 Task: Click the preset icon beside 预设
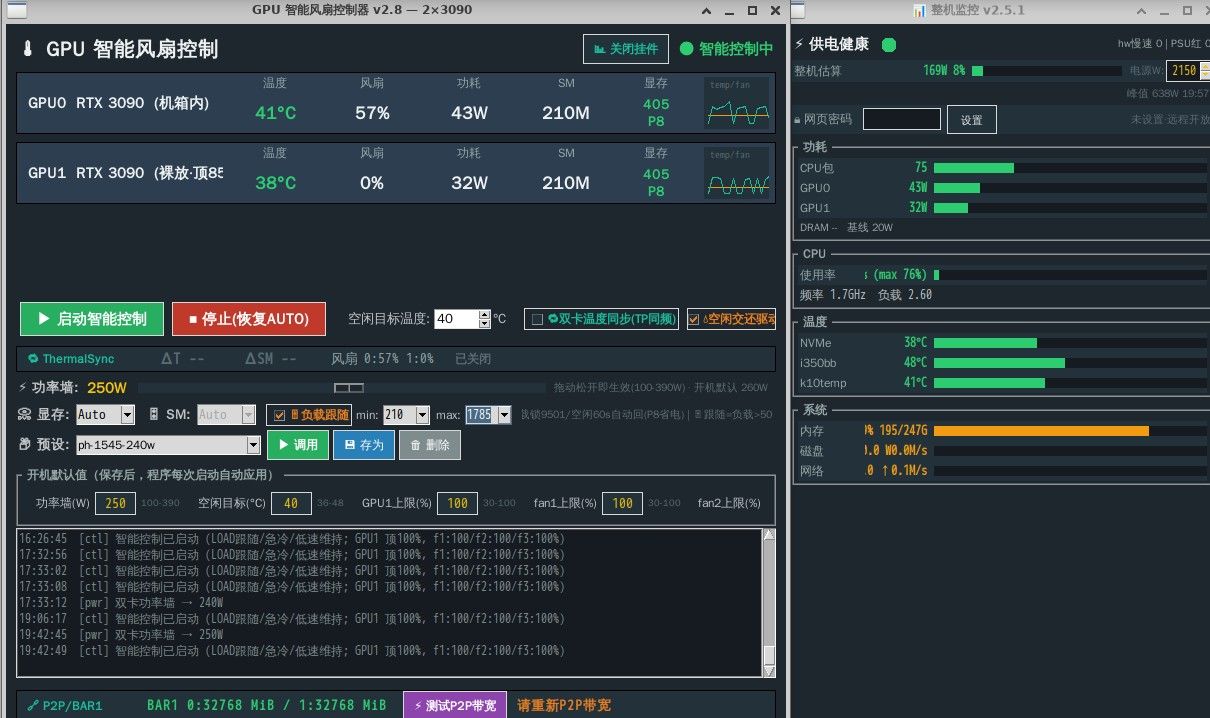point(26,444)
